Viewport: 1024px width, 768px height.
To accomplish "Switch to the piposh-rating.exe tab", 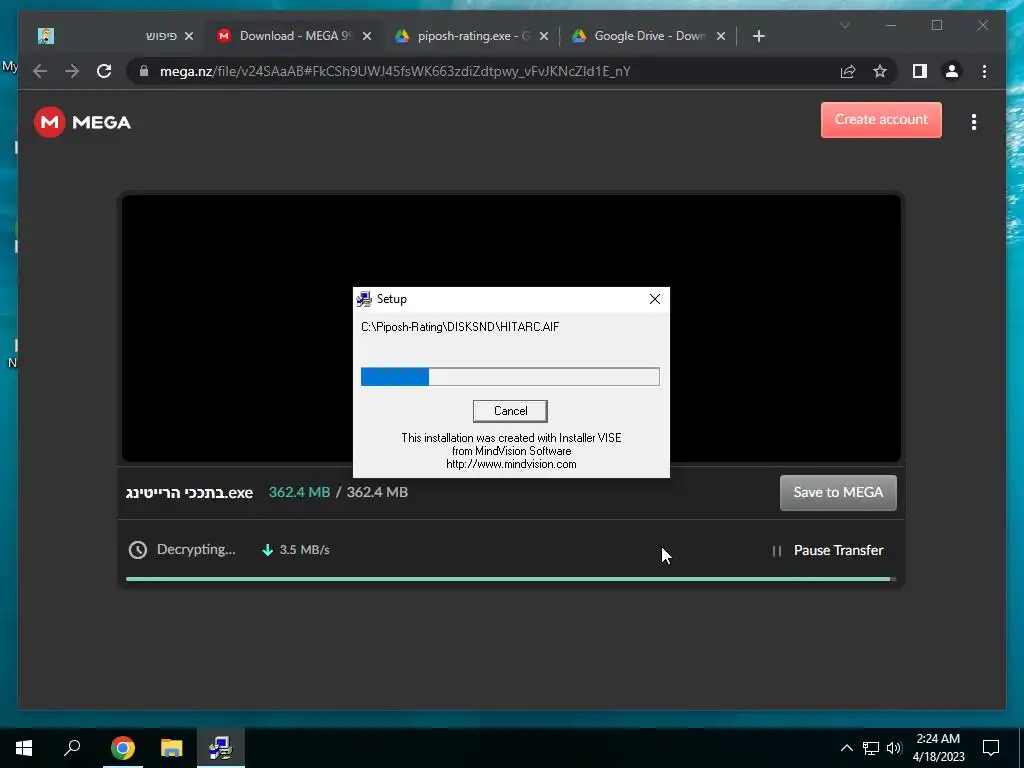I will pos(471,36).
